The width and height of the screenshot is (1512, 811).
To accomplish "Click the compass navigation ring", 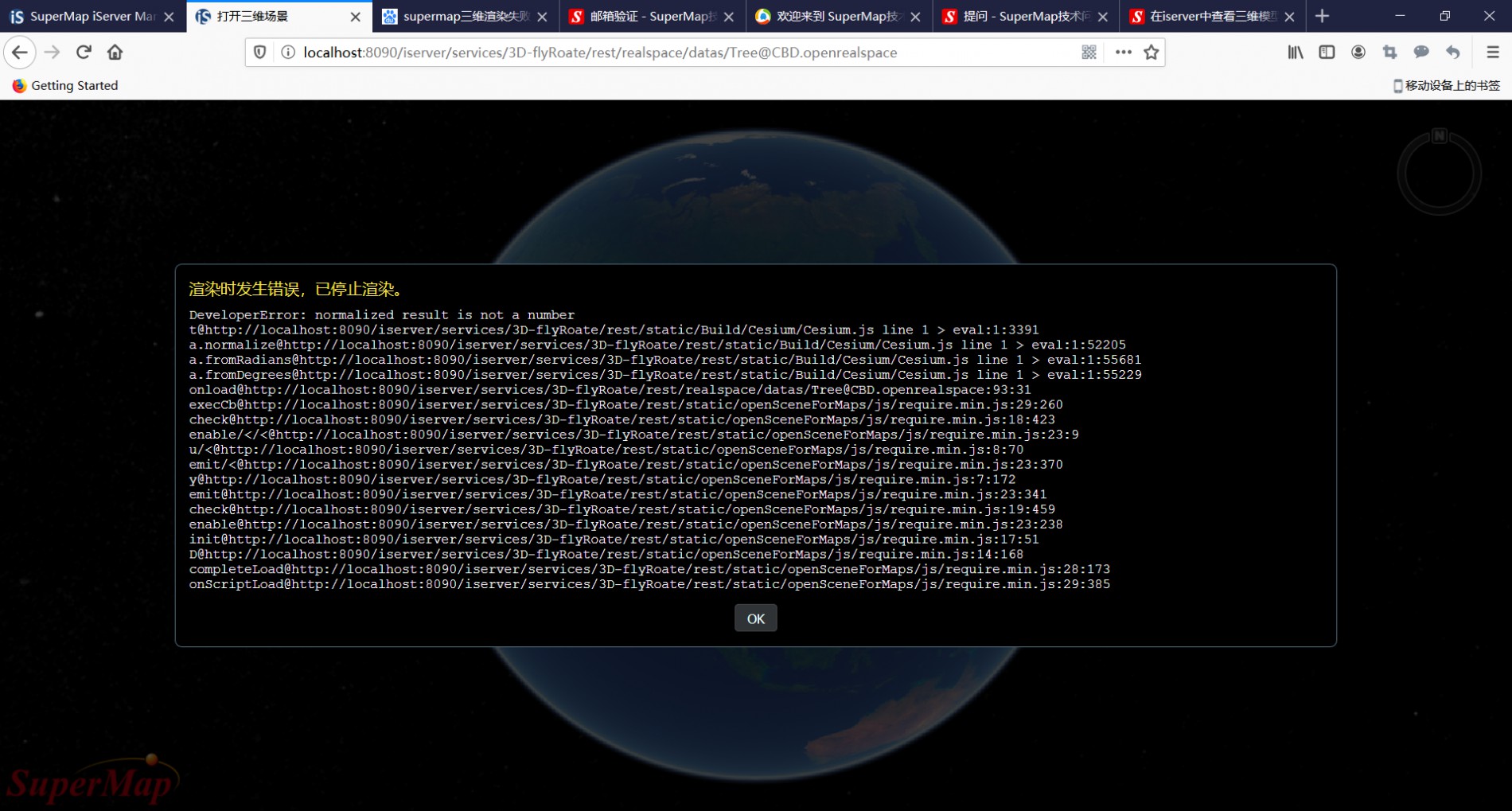I will point(1439,174).
